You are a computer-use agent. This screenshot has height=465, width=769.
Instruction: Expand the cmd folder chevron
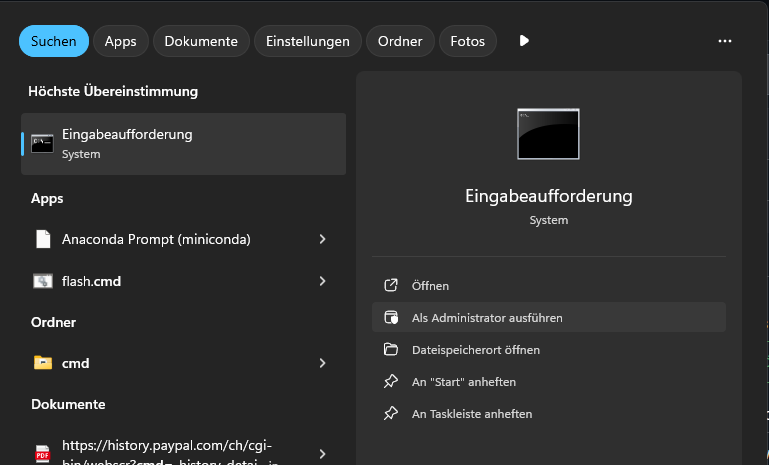[x=322, y=363]
